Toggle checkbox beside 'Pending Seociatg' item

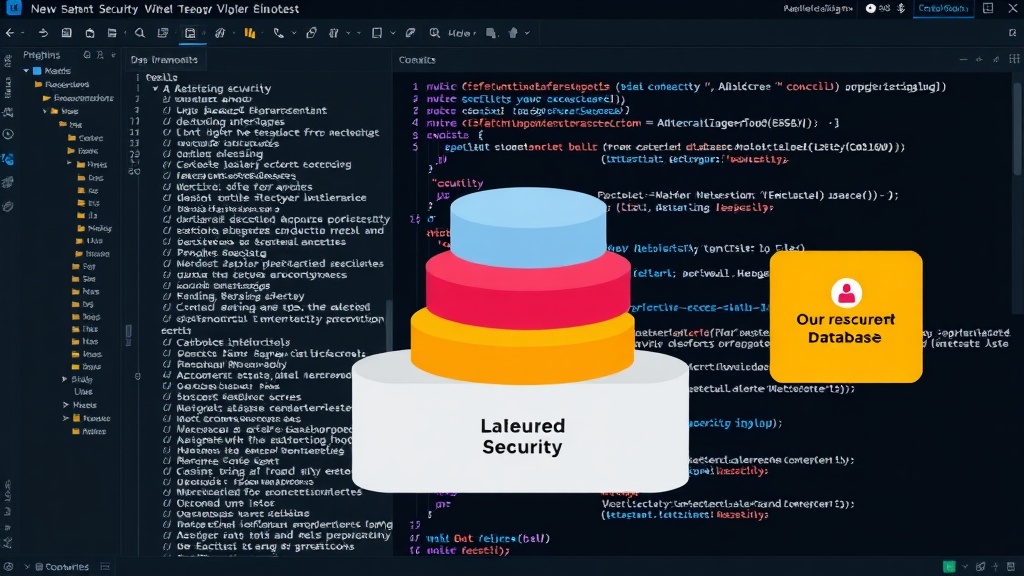pos(167,253)
